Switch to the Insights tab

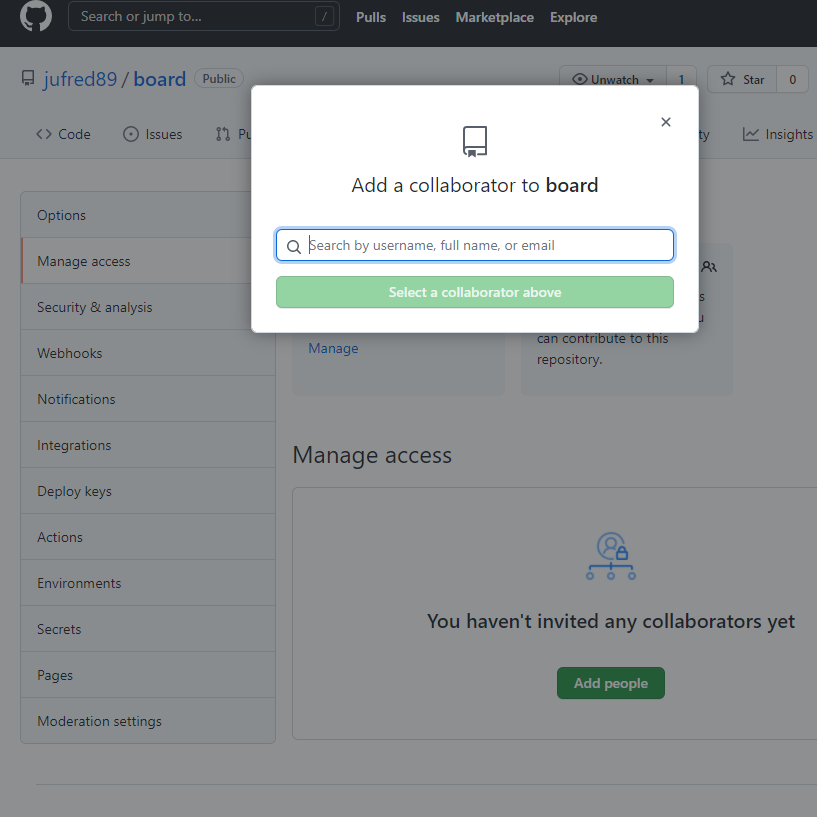pyautogui.click(x=777, y=134)
